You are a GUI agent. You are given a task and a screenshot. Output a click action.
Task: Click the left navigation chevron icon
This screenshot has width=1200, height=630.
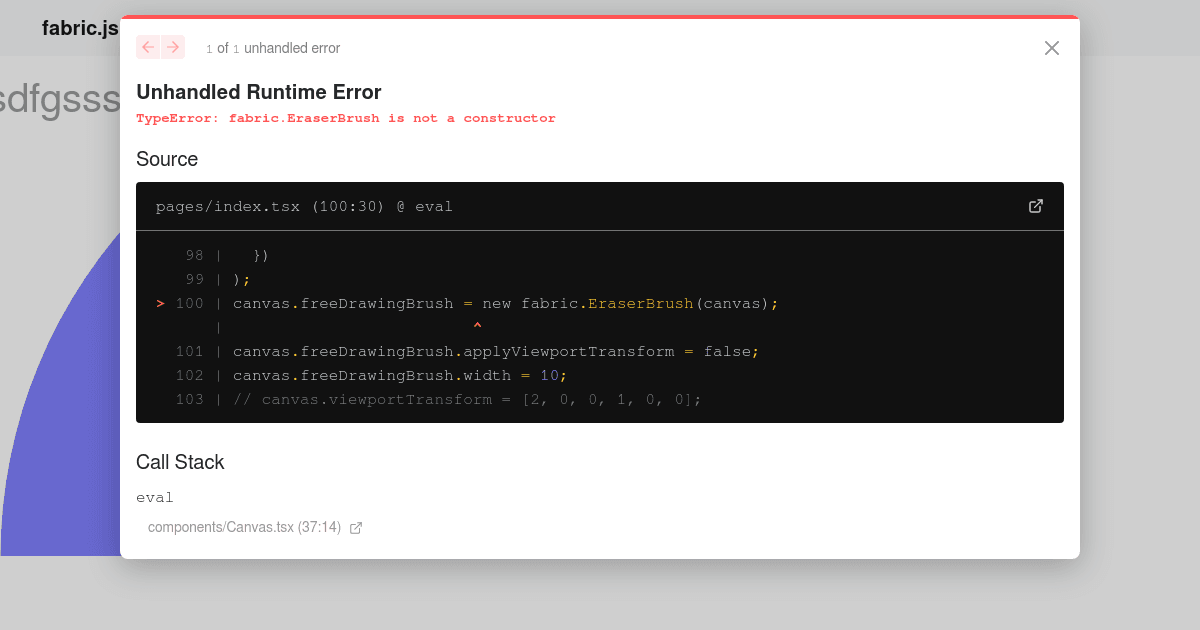[147, 47]
